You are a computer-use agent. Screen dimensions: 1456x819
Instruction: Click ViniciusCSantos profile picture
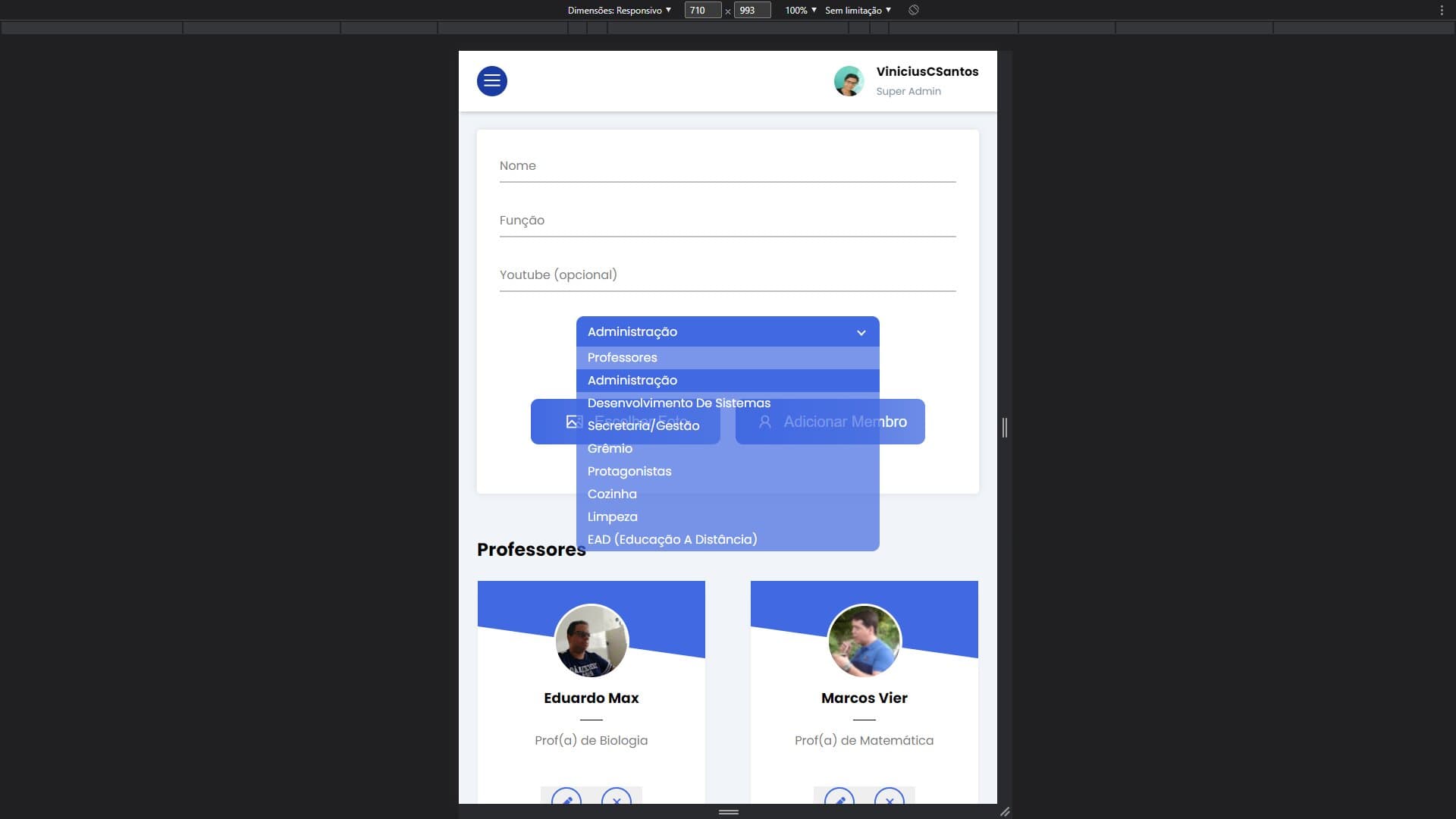(x=849, y=80)
